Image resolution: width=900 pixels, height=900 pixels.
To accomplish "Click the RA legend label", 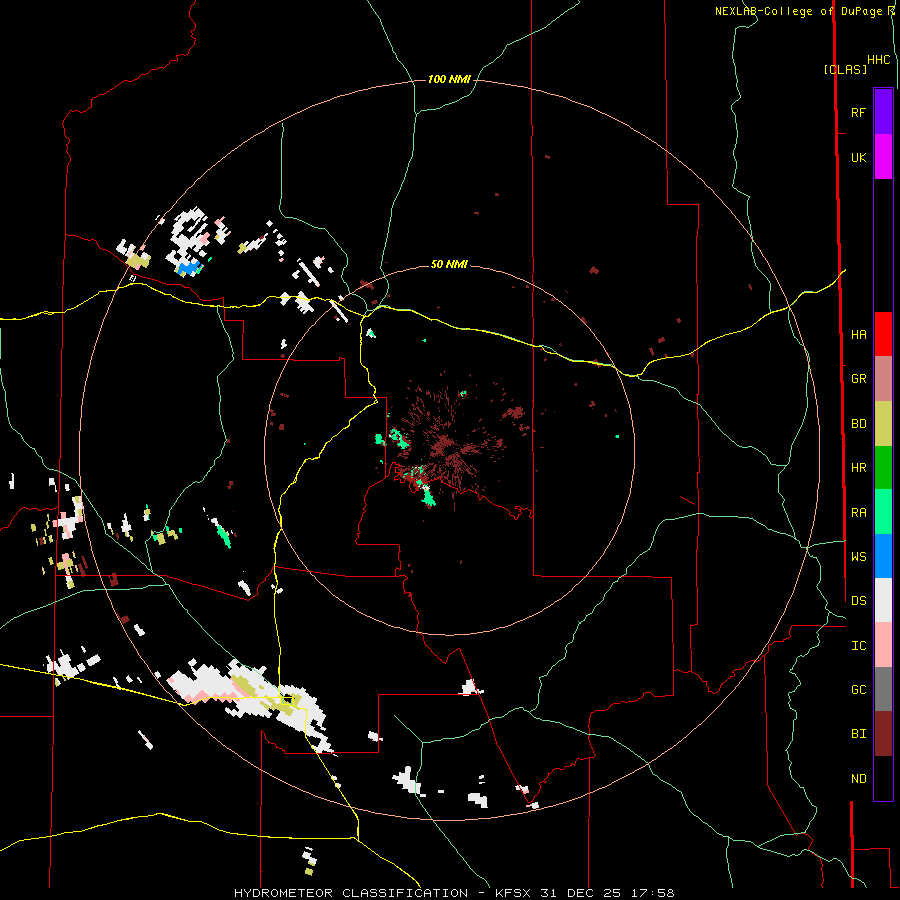I will (858, 513).
